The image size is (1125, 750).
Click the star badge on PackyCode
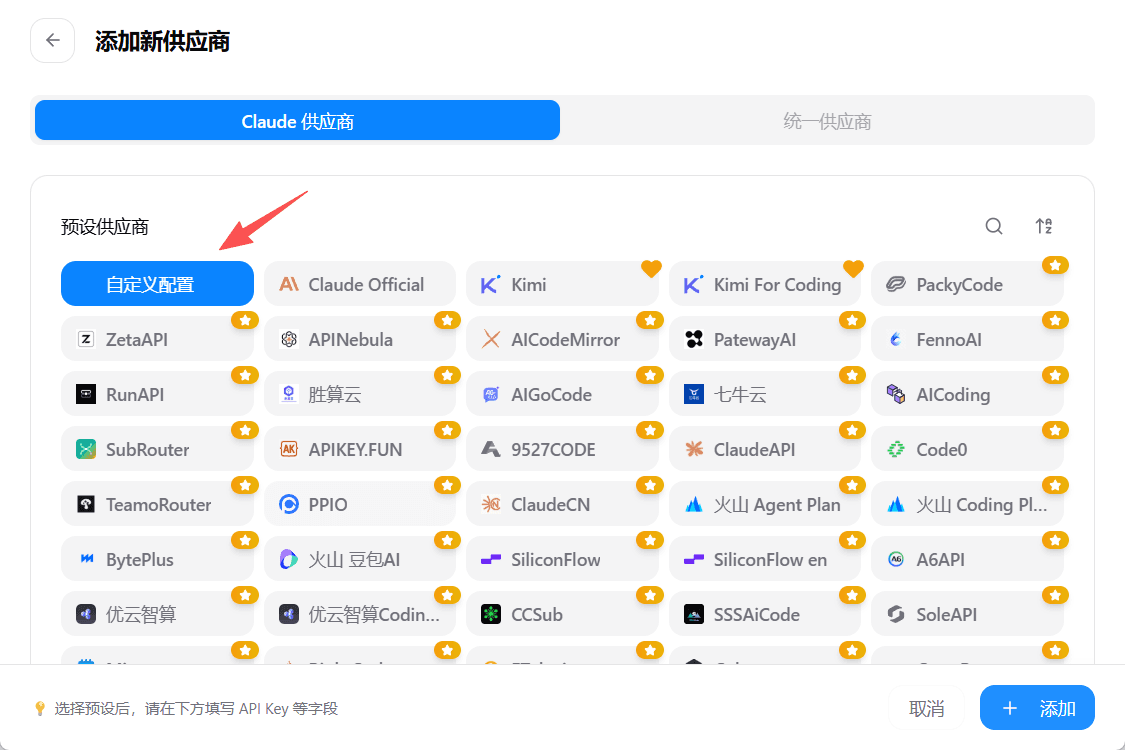[x=1055, y=266]
